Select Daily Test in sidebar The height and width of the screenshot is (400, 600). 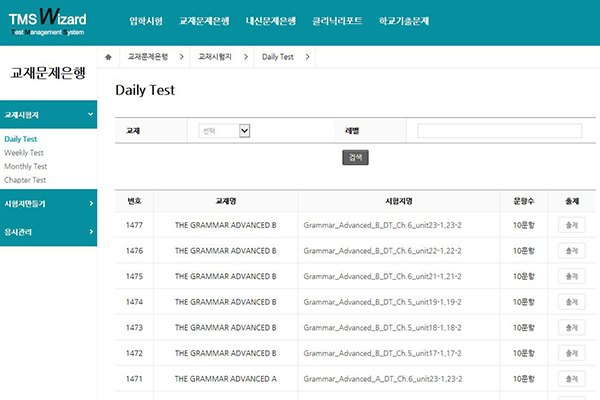pos(21,139)
